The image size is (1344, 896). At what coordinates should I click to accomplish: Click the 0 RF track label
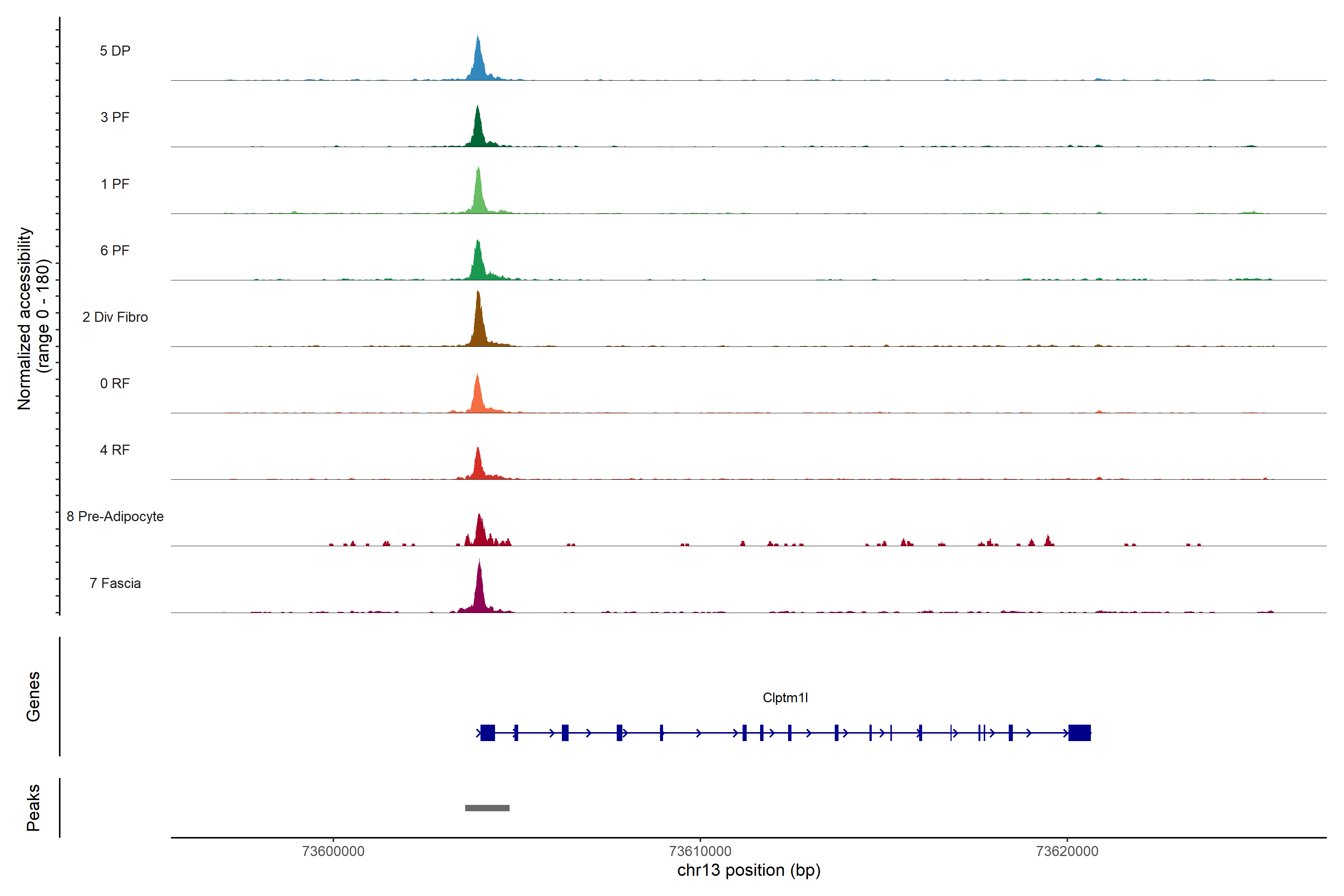[115, 383]
